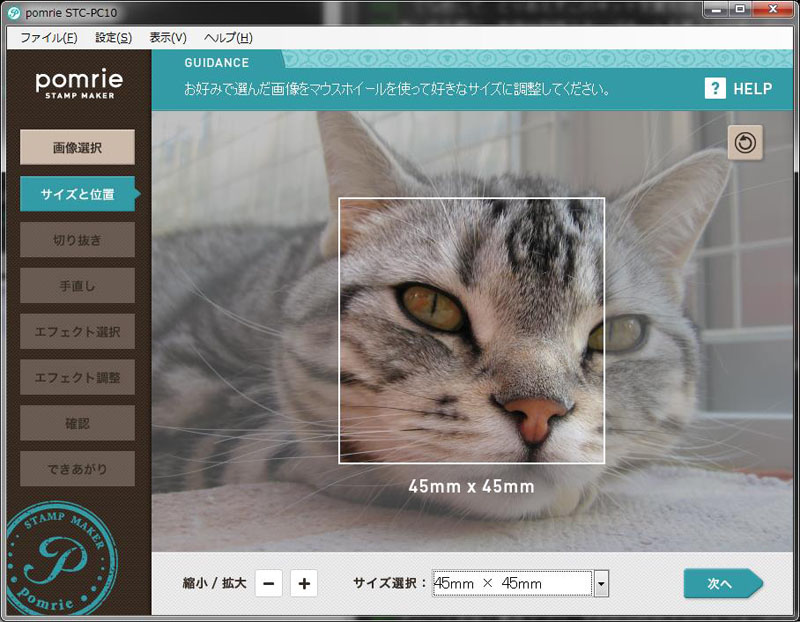Select the 切り抜き step in sidebar
800x622 pixels.
[76, 240]
